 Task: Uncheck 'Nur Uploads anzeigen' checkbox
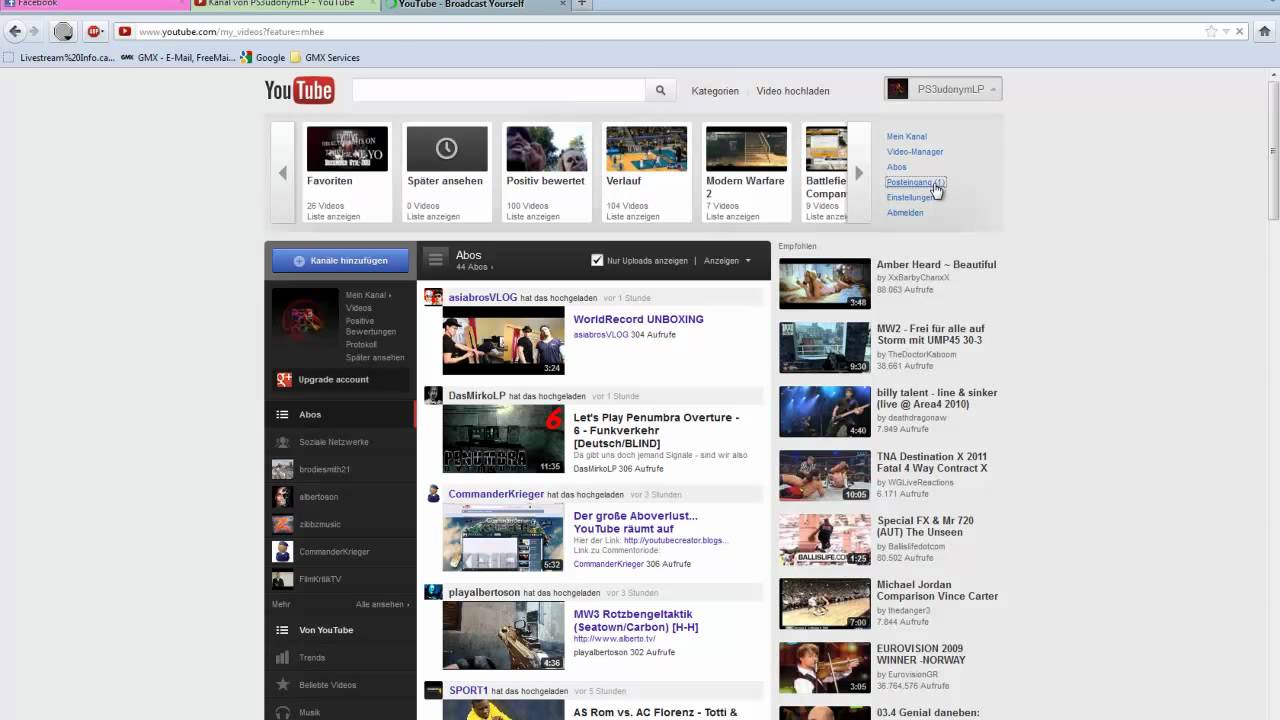(x=597, y=260)
